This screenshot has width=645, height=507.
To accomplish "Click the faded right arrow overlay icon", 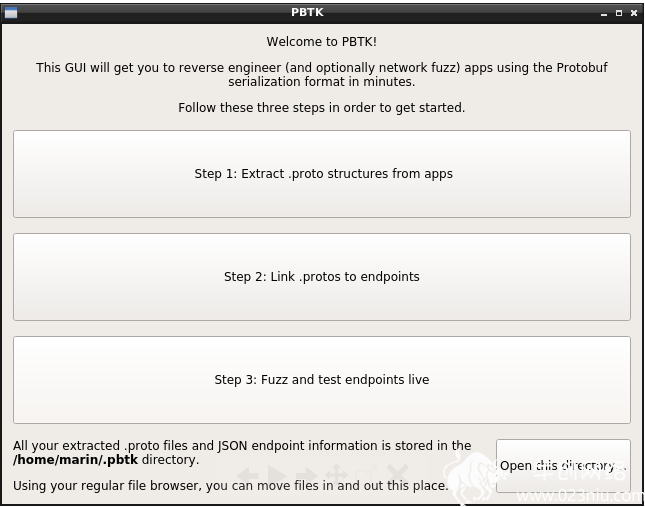I will tap(306, 476).
